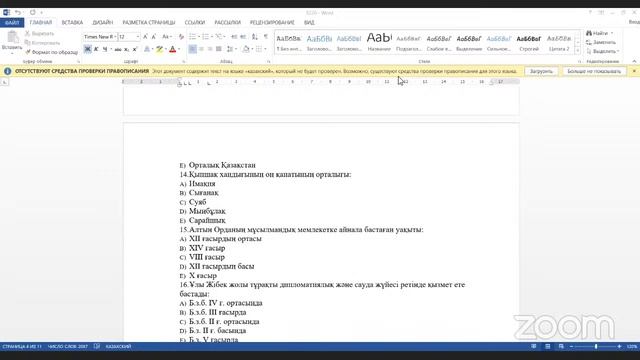Click Заменить (Replace)
The height and width of the screenshot is (360, 640).
(x=601, y=42)
